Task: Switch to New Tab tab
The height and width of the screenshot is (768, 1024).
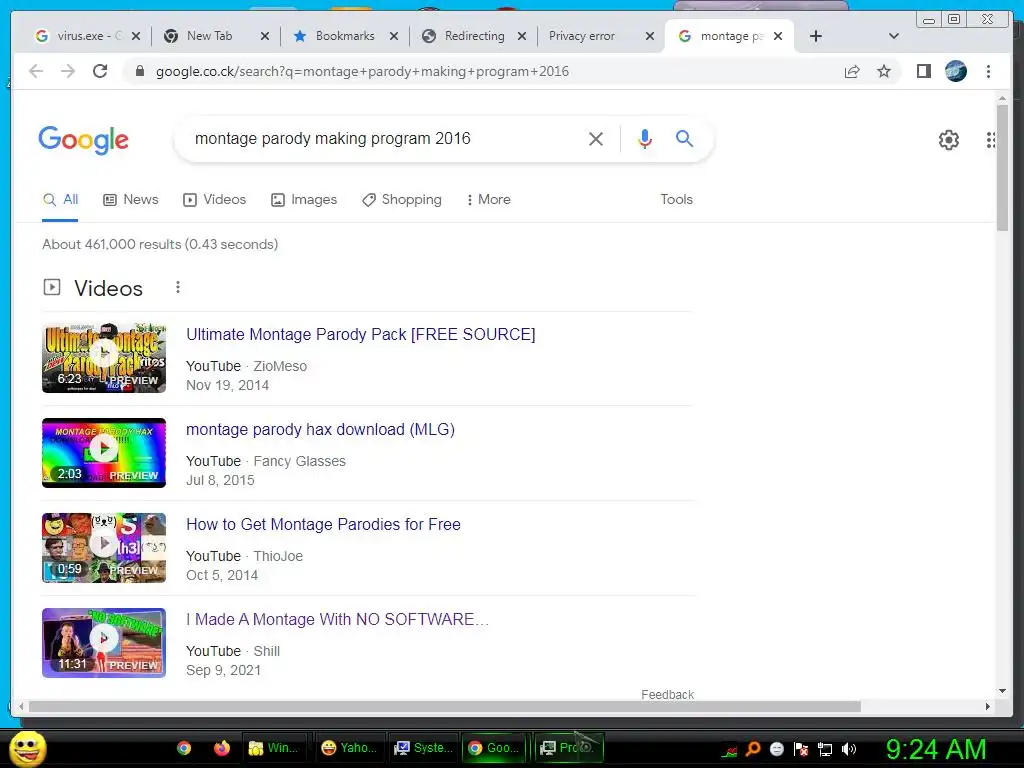Action: pos(215,36)
